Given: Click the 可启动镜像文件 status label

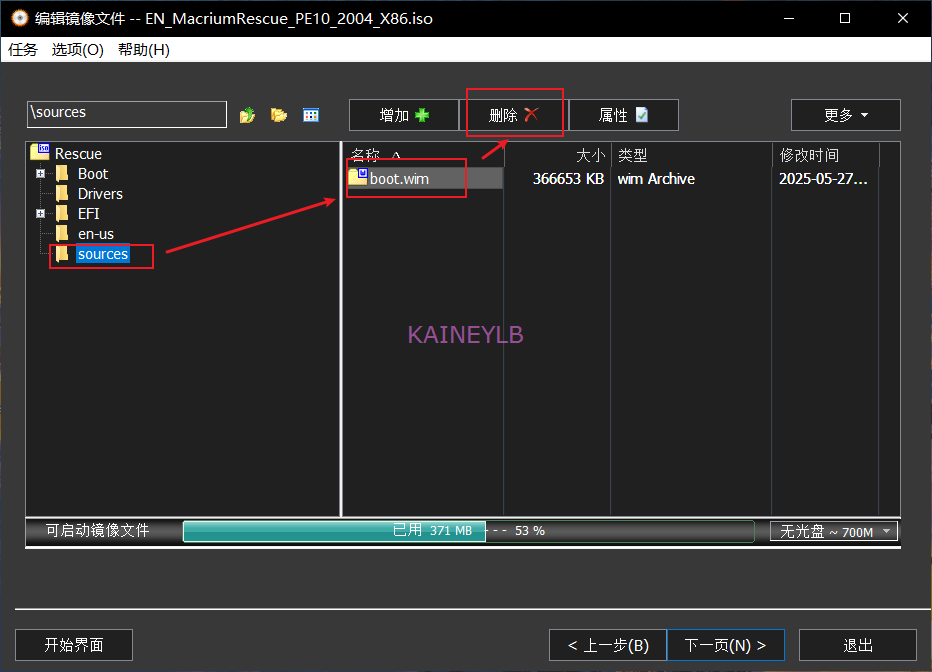Looking at the screenshot, I should [97, 530].
